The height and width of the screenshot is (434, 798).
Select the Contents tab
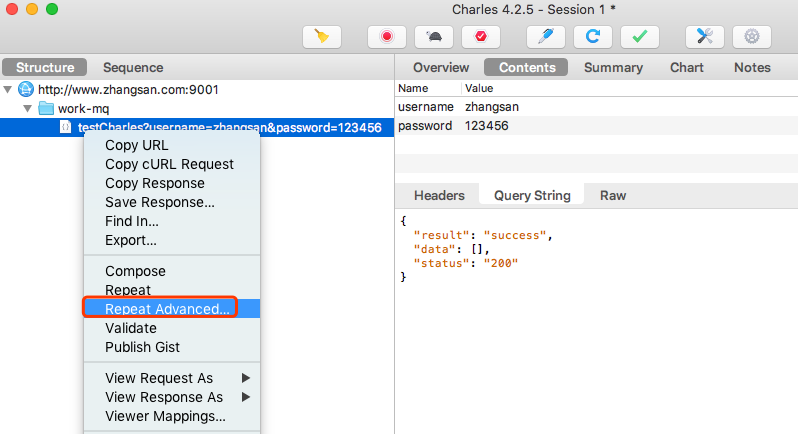tap(527, 67)
